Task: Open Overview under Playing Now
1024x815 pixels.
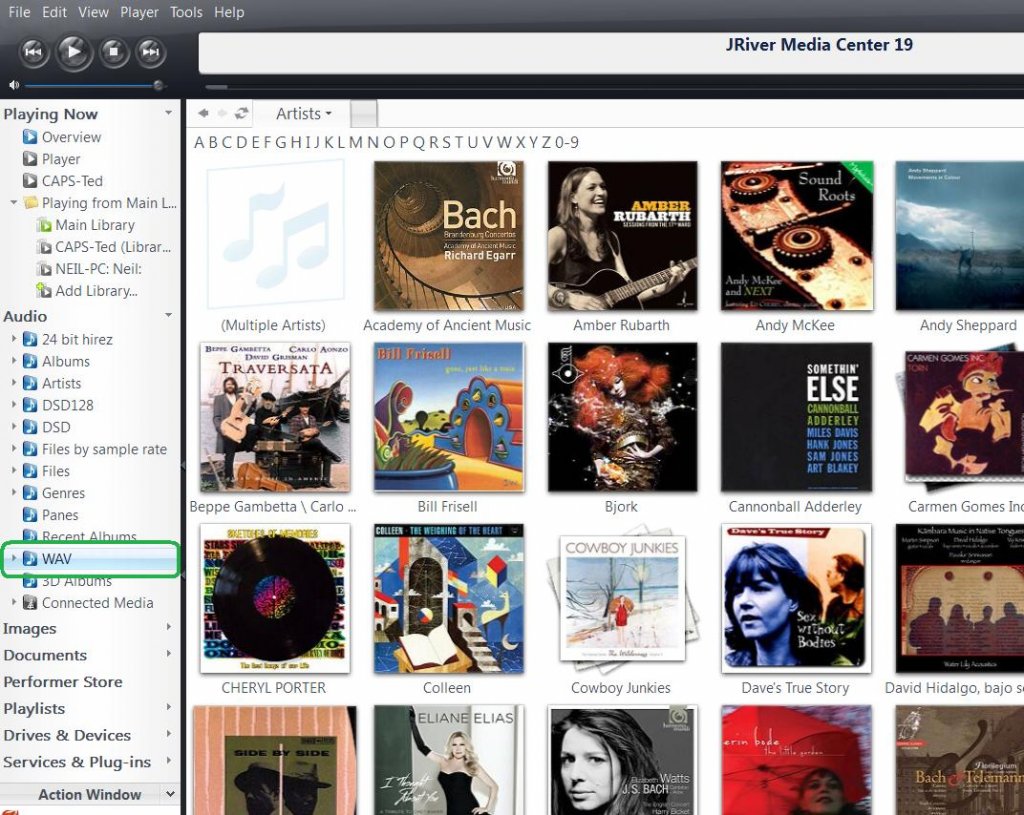Action: point(71,137)
